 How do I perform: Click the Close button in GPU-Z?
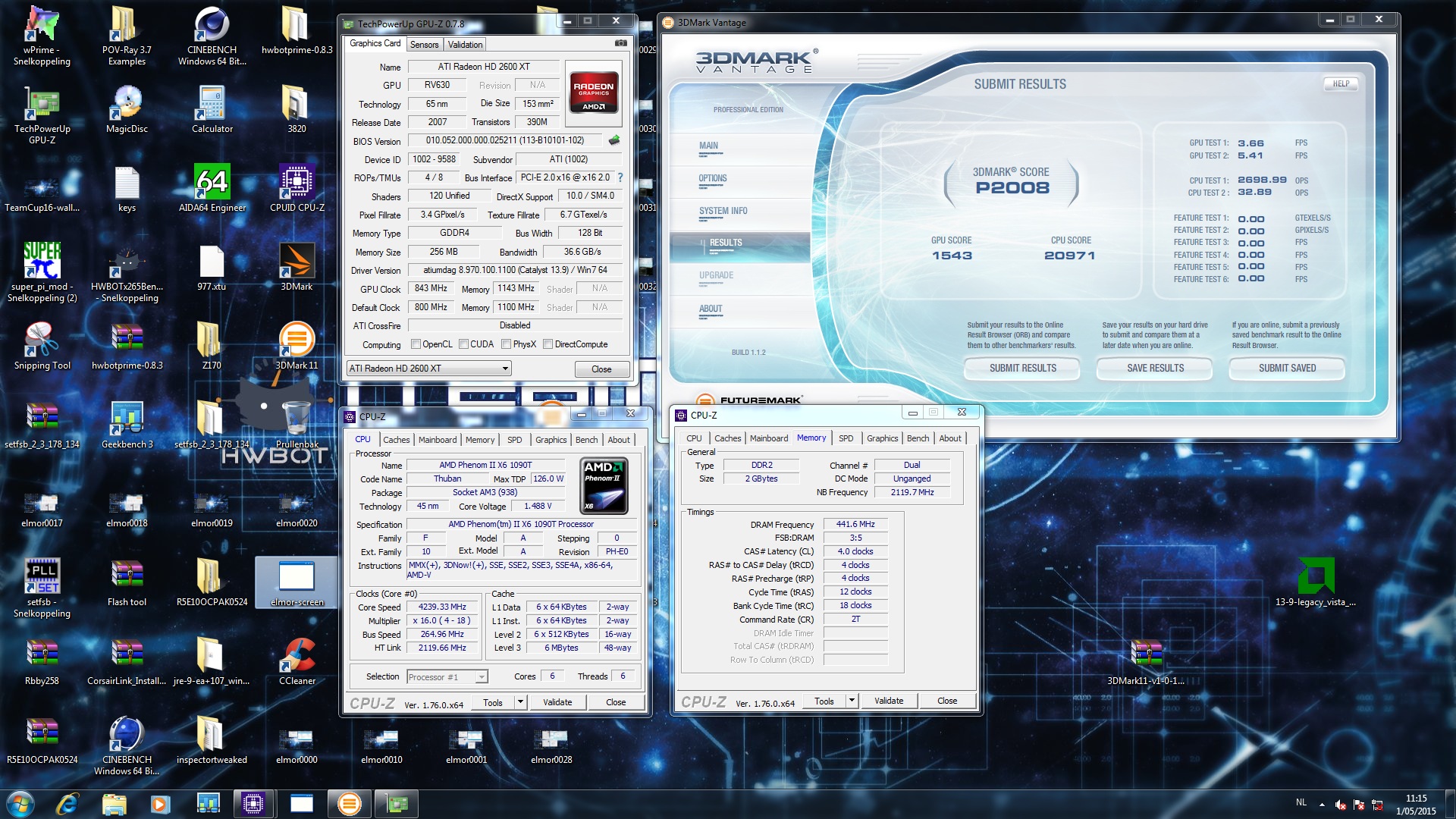601,369
